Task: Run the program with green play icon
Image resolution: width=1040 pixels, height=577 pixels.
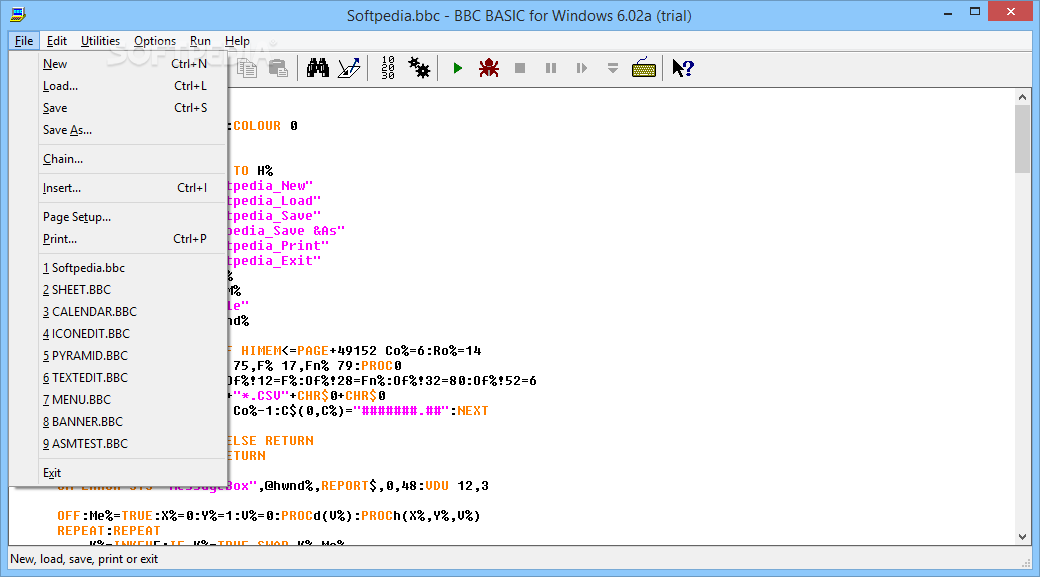Action: pyautogui.click(x=457, y=68)
